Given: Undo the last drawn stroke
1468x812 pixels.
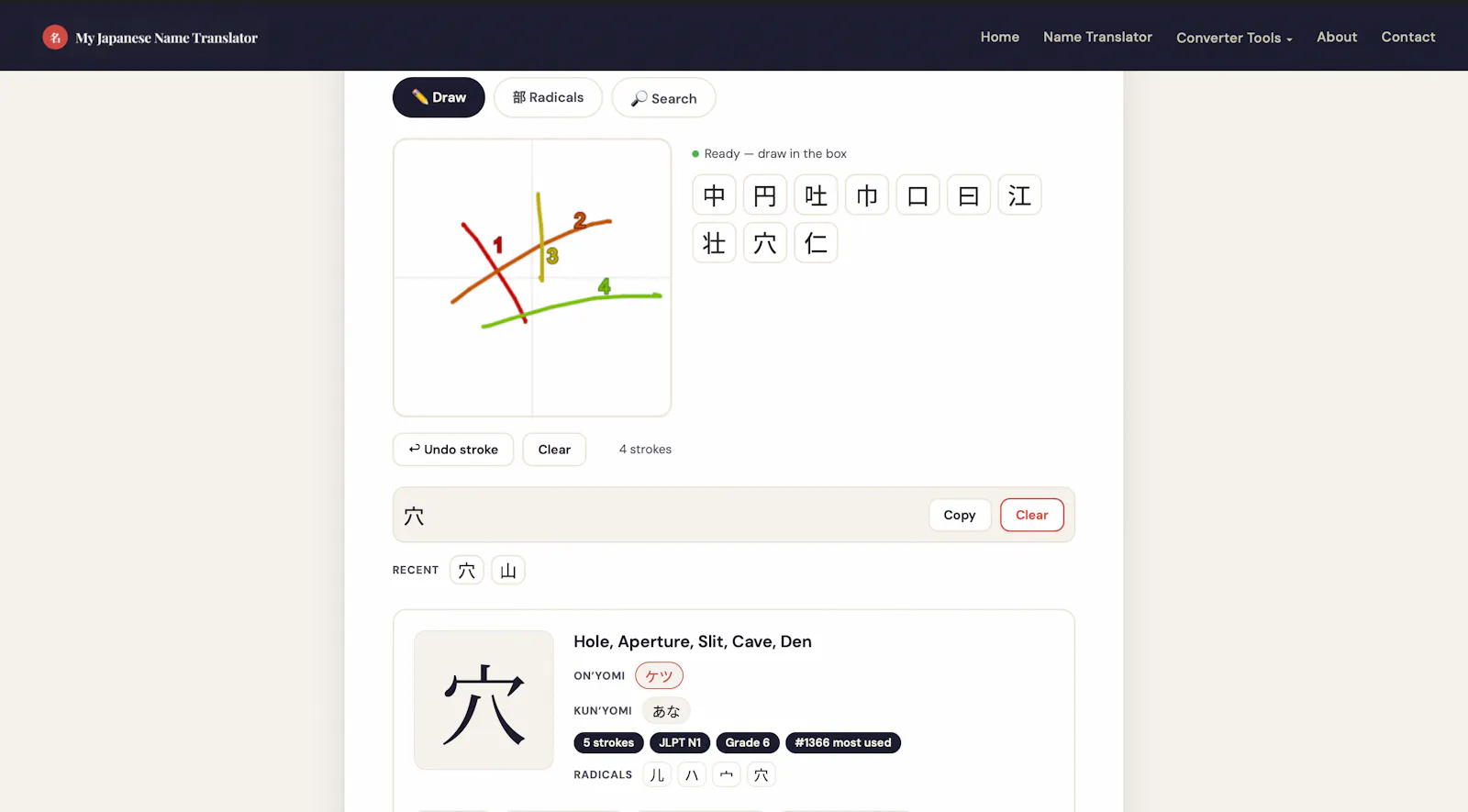Looking at the screenshot, I should 453,450.
